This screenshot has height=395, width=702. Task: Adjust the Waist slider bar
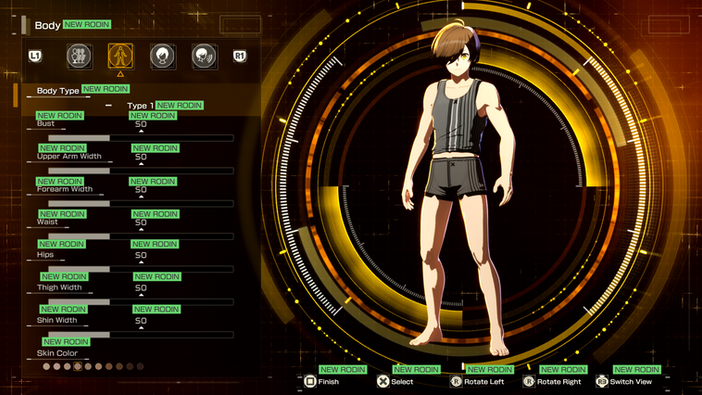tap(141, 236)
